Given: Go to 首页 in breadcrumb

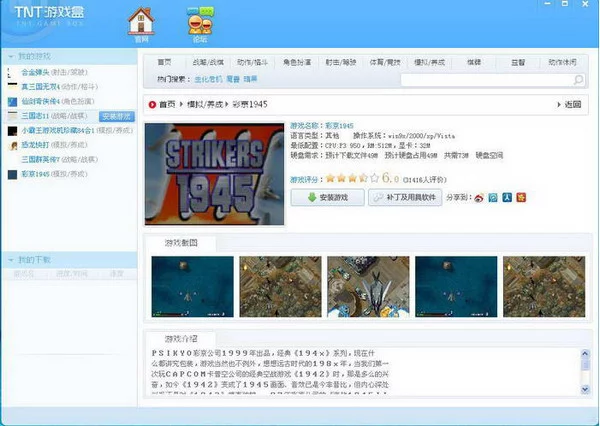Looking at the screenshot, I should coord(167,104).
